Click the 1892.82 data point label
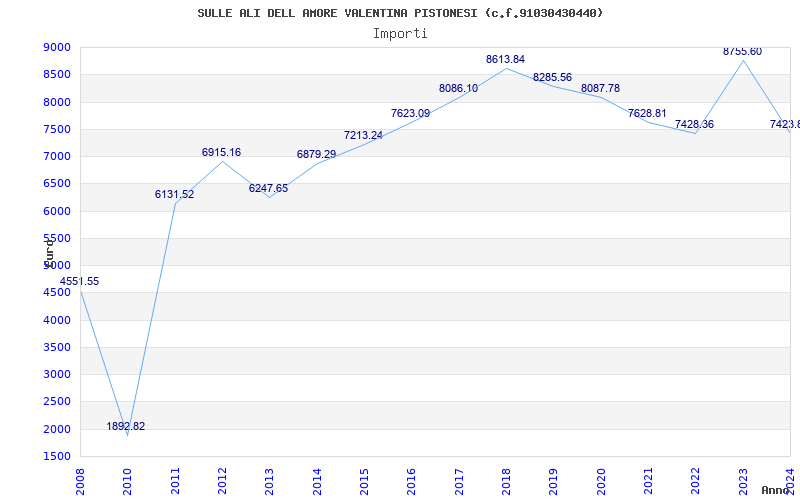This screenshot has height=500, width=800. pyautogui.click(x=126, y=427)
